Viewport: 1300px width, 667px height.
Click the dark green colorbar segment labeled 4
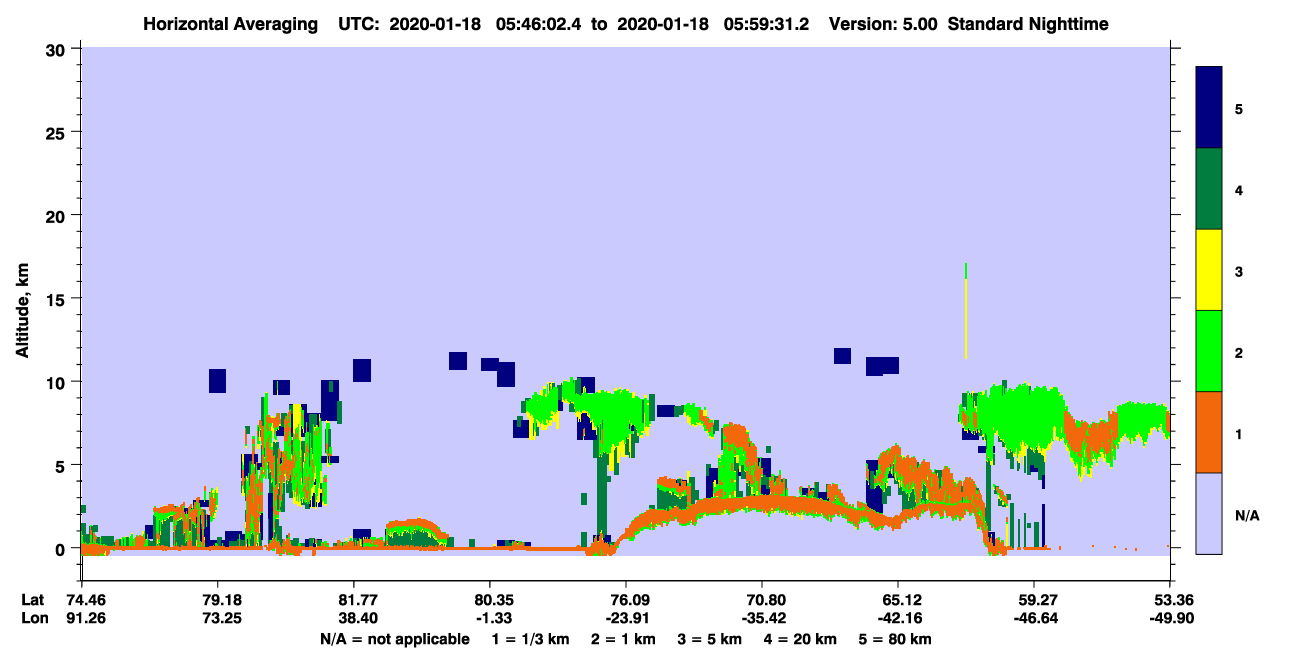[1209, 189]
